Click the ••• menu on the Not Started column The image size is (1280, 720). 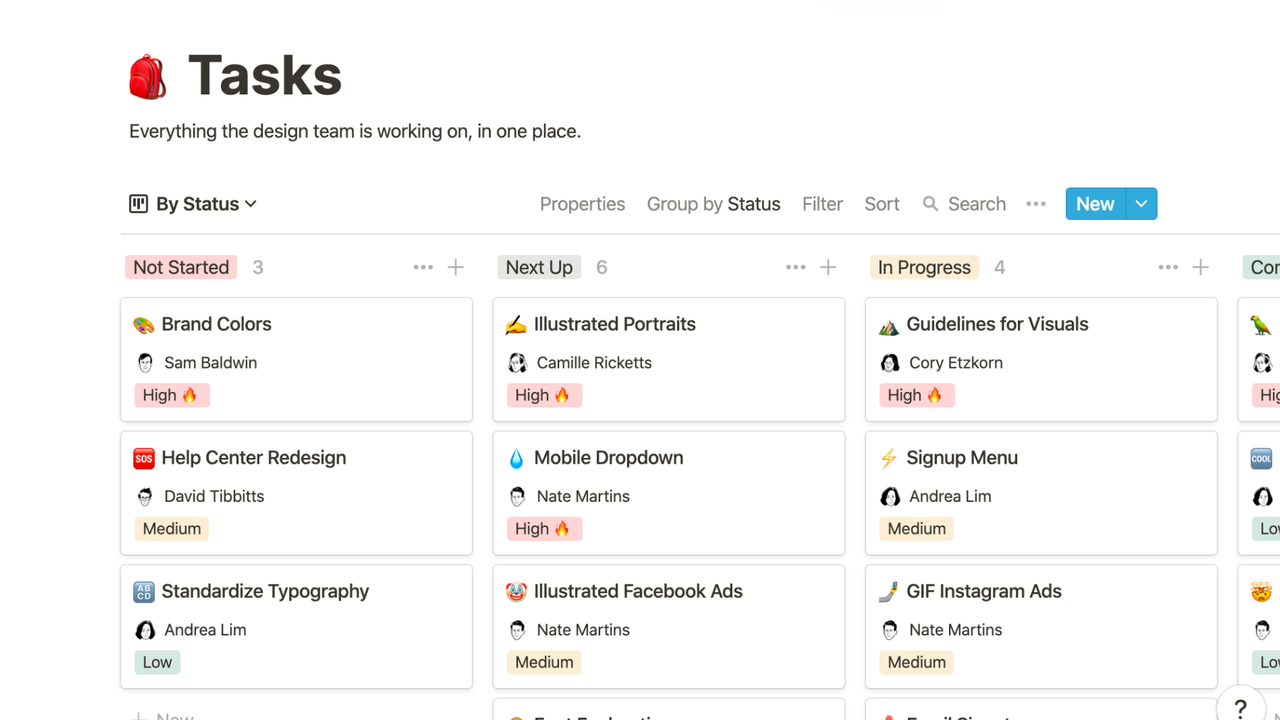point(423,267)
